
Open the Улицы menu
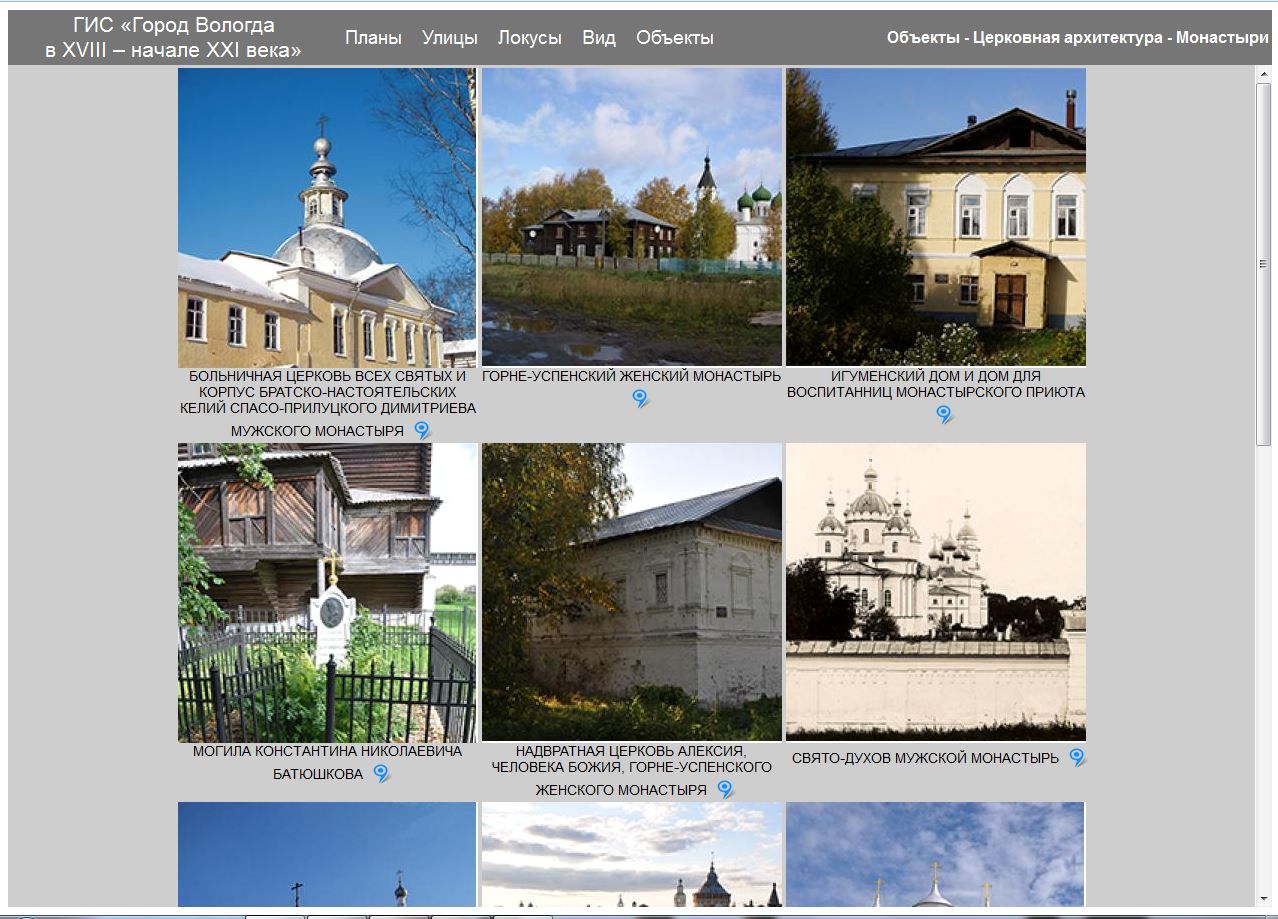[449, 38]
